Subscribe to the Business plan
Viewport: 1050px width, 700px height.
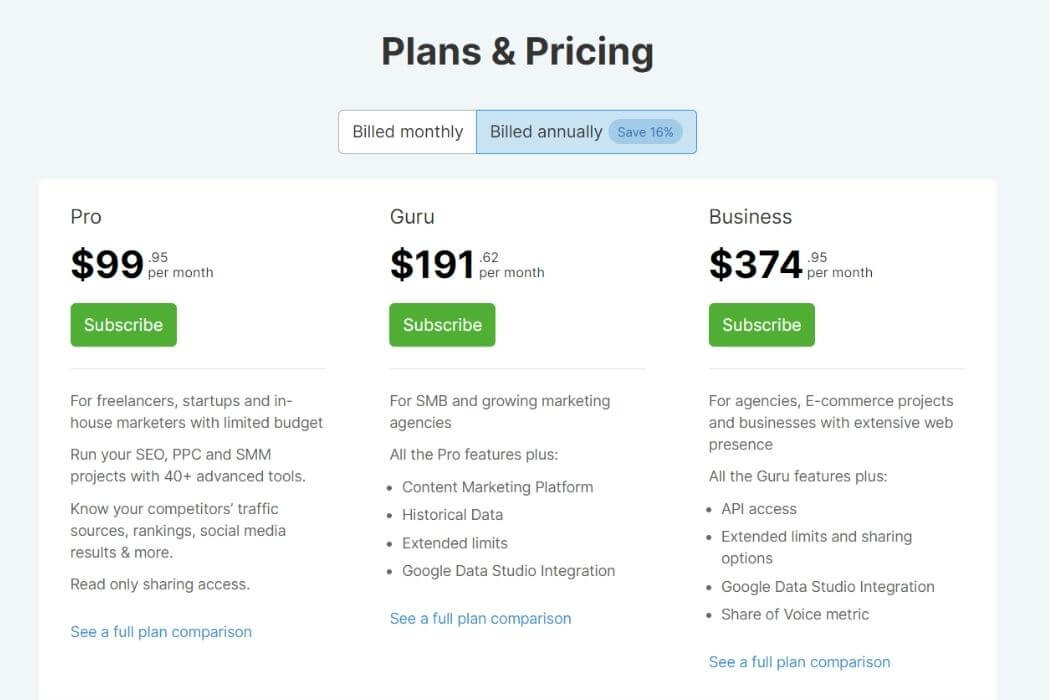761,325
